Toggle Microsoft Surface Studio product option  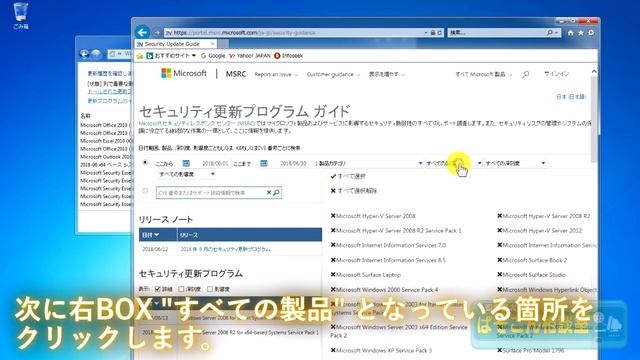531,275
